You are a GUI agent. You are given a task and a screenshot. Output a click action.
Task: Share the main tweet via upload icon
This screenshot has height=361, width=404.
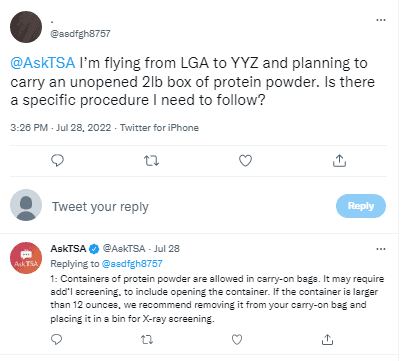point(339,161)
